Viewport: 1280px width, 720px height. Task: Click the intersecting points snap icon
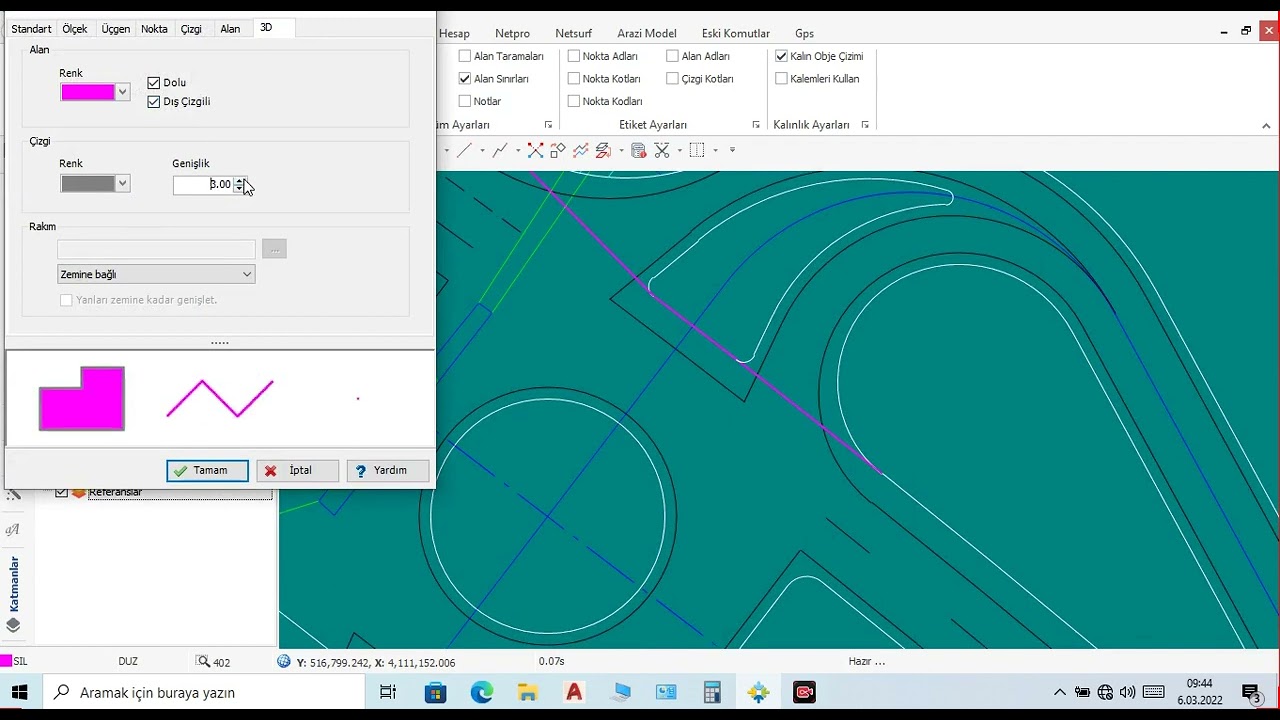(535, 150)
